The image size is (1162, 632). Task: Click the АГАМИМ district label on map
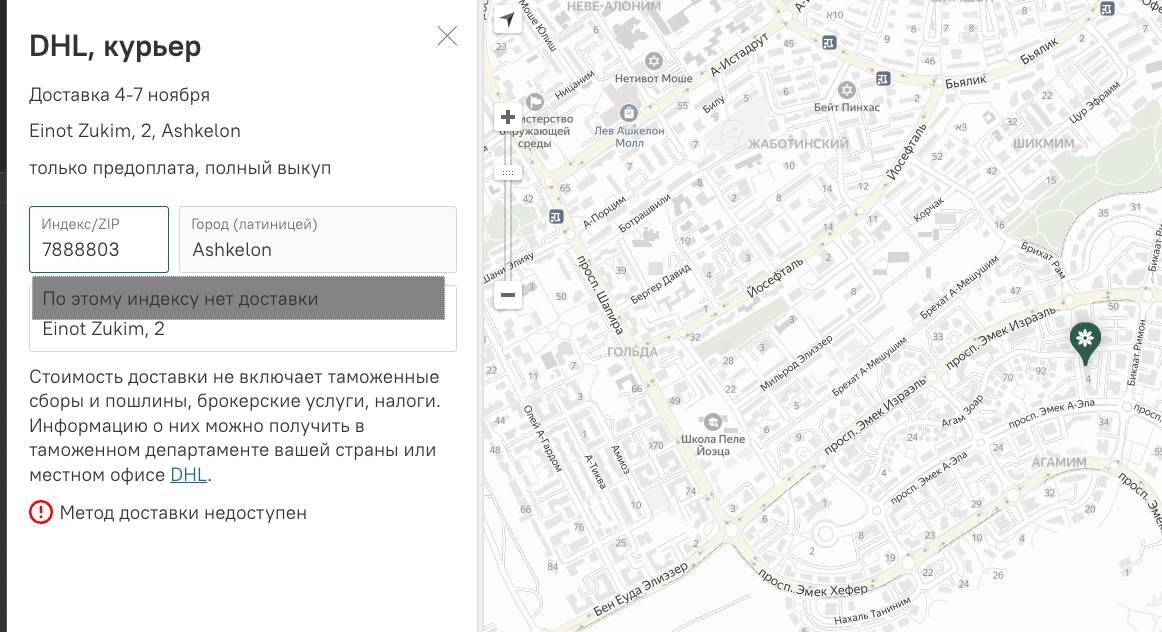pyautogui.click(x=1059, y=462)
